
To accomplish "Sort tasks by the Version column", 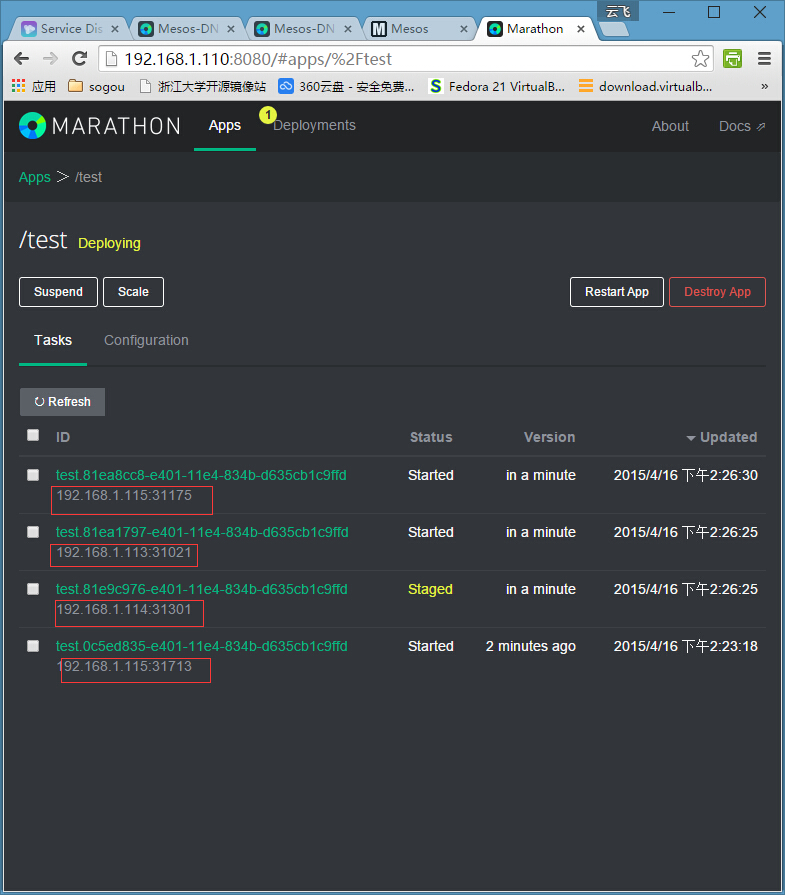I will coord(549,437).
